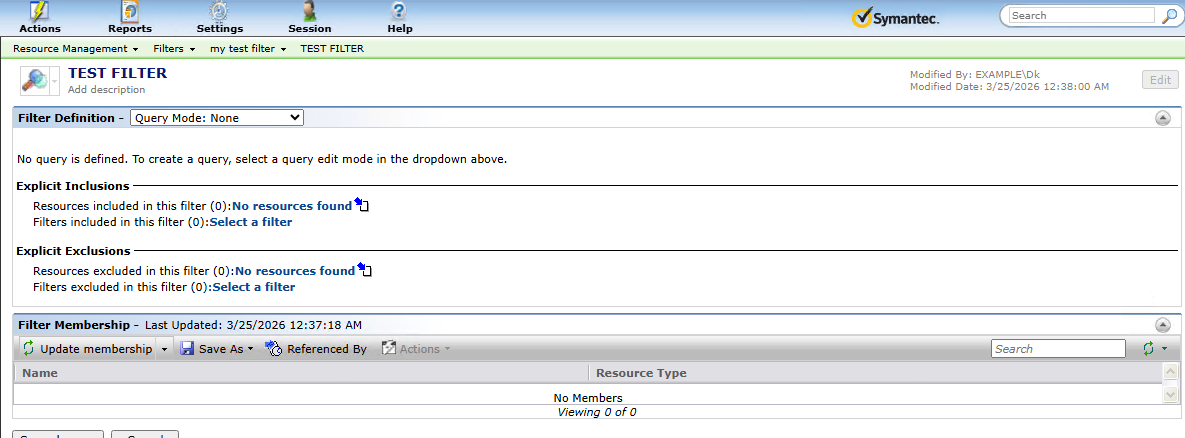Open the Help menu icon
Viewport: 1185px width, 438px height.
click(399, 11)
